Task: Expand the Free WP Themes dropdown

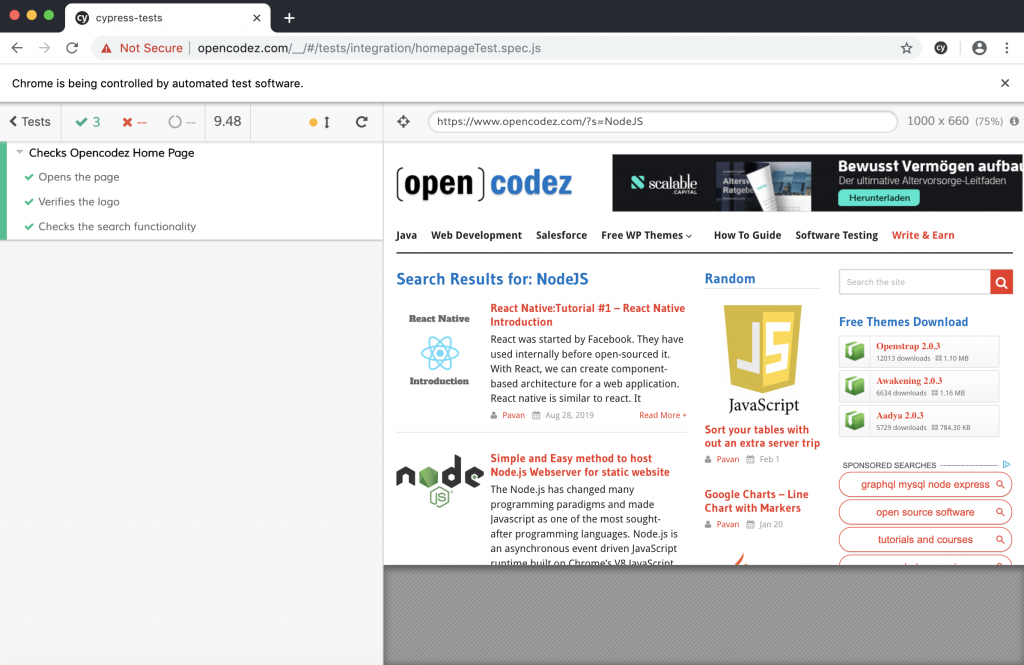Action: coord(647,235)
